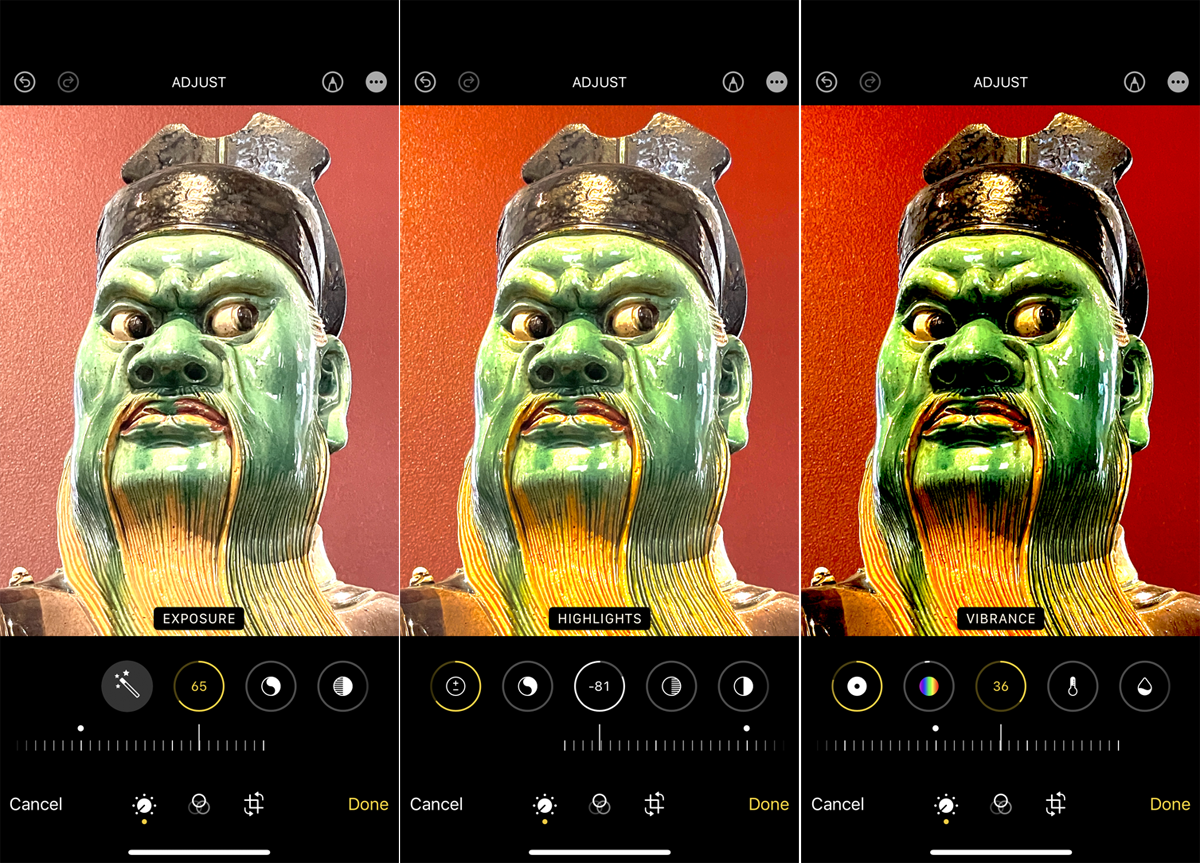Choose the Shadows icon in Highlights screen
Screen dimensions: 1200x863
coord(671,686)
